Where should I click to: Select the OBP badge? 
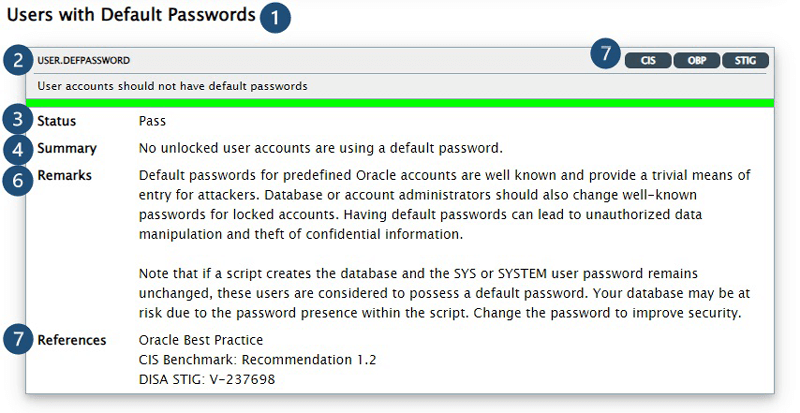tap(696, 60)
